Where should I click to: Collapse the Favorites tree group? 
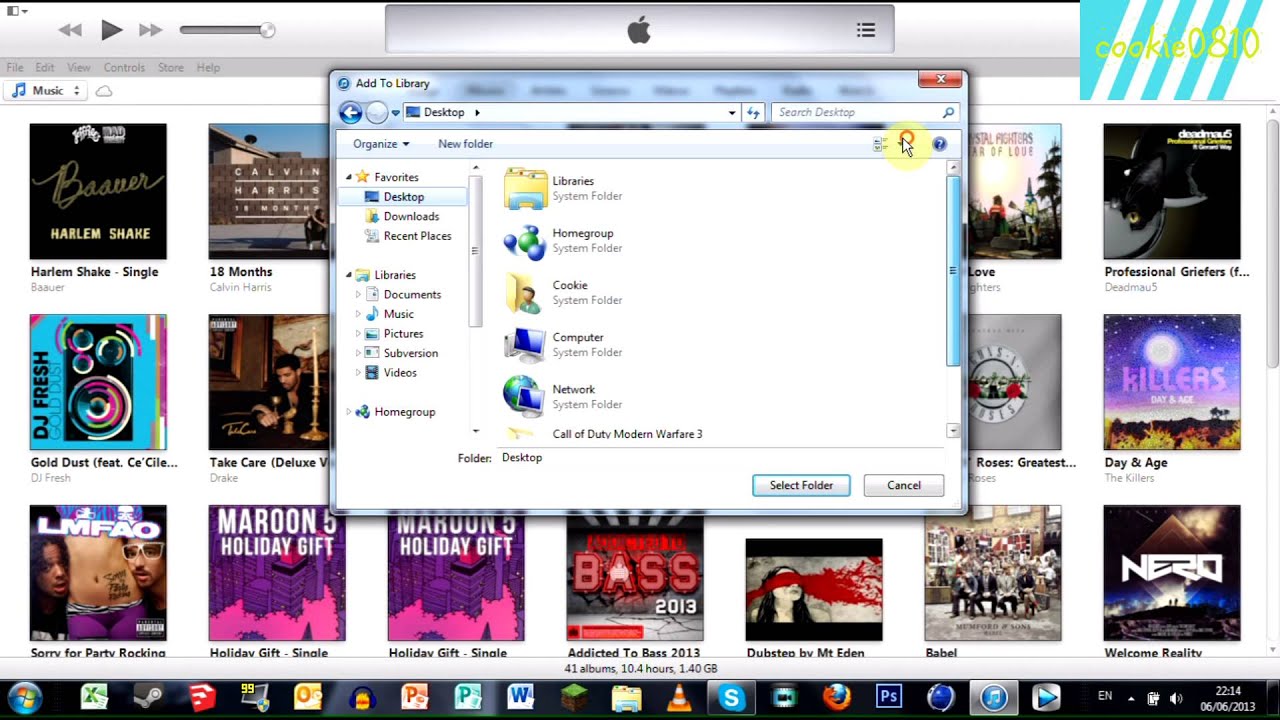point(349,177)
